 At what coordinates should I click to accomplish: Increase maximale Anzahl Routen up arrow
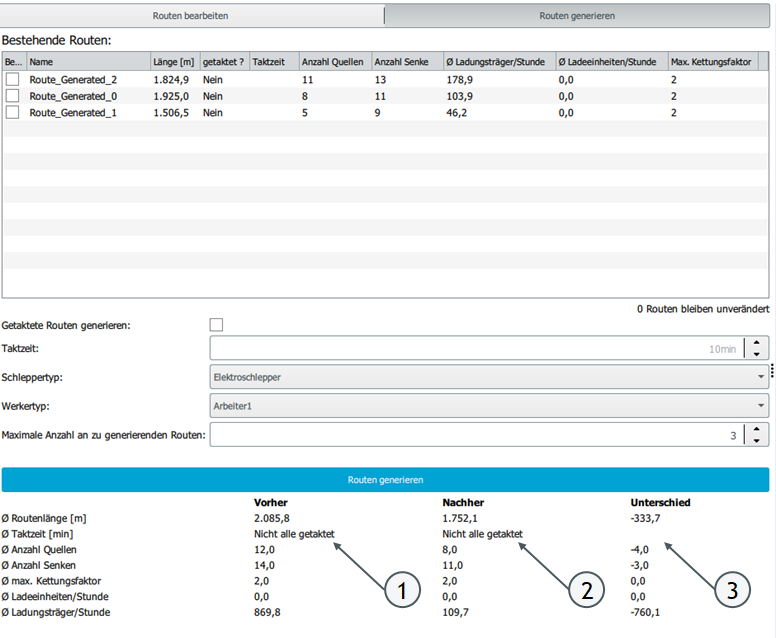(757, 429)
